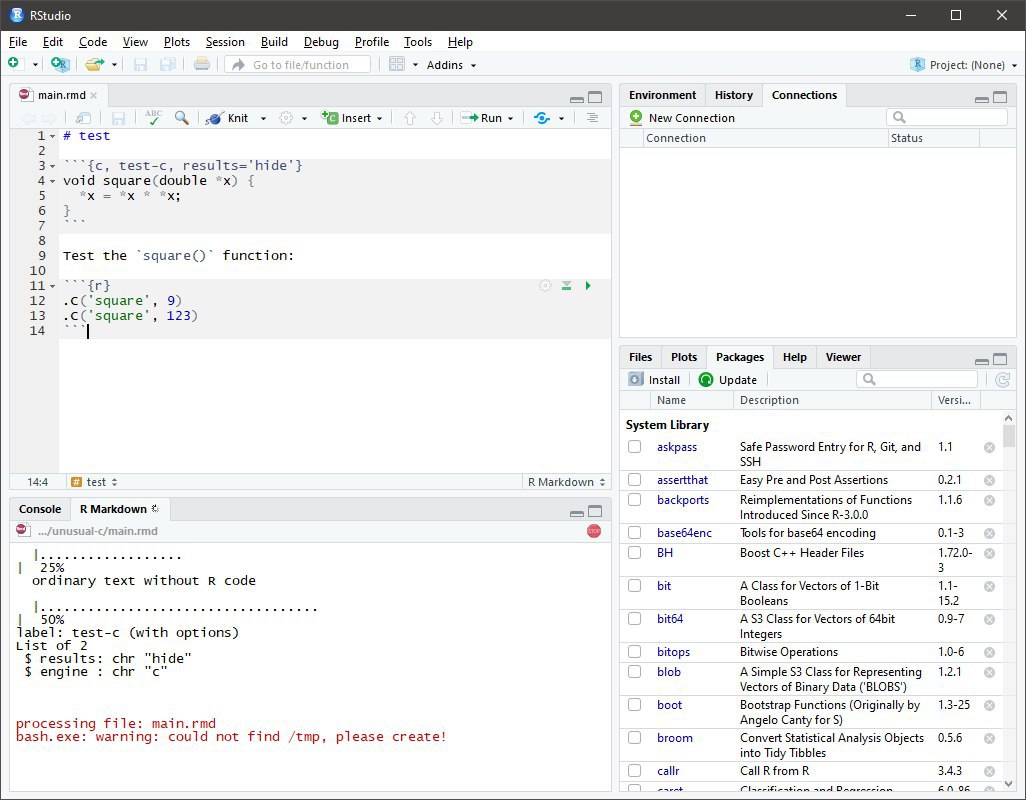Open the test section navigator dropdown

[94, 482]
